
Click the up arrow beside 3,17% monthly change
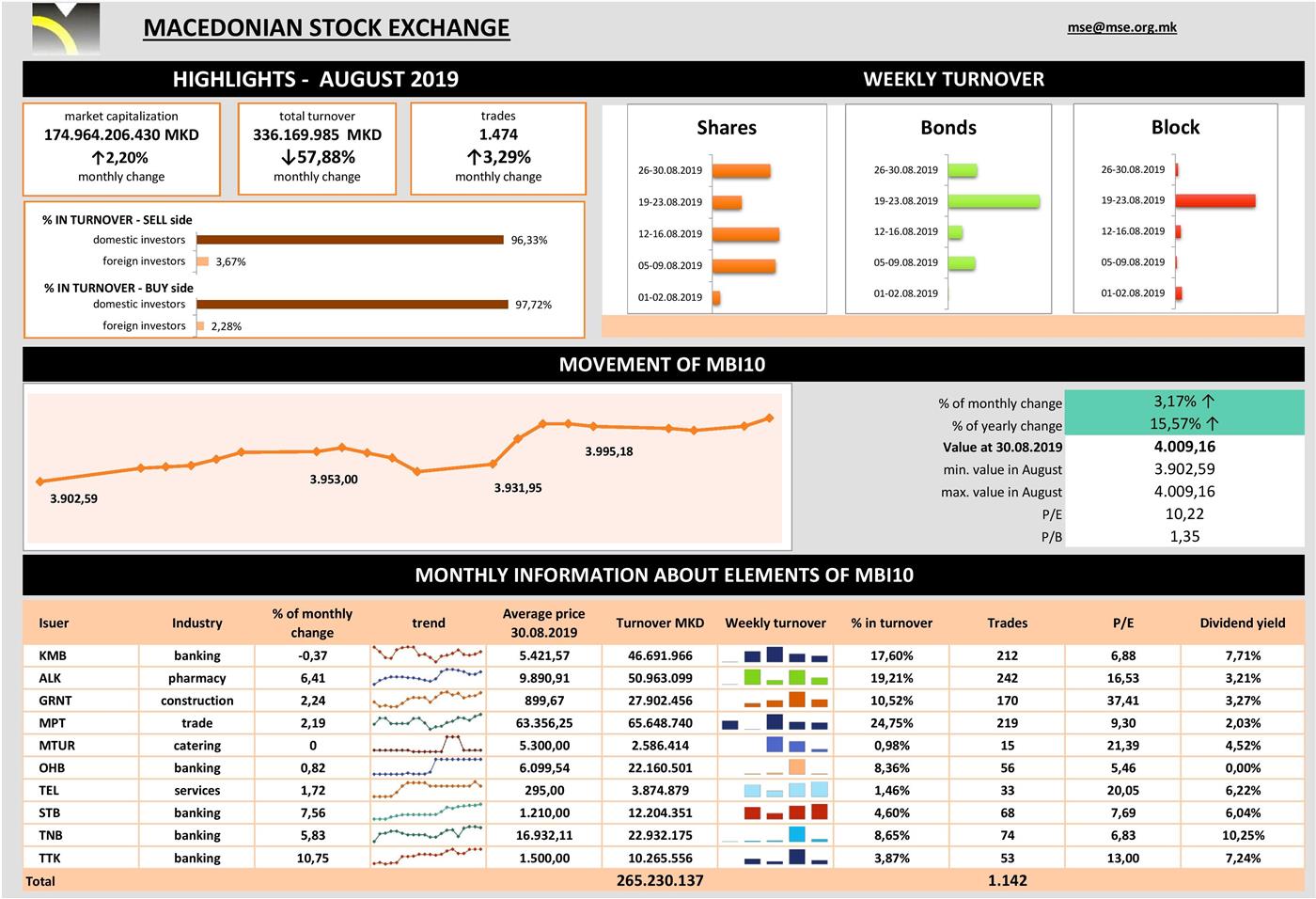tap(1208, 402)
